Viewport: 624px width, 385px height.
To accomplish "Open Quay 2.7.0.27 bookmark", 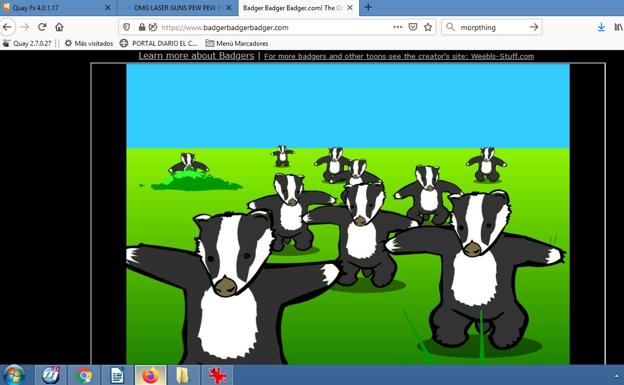I will 27,43.
